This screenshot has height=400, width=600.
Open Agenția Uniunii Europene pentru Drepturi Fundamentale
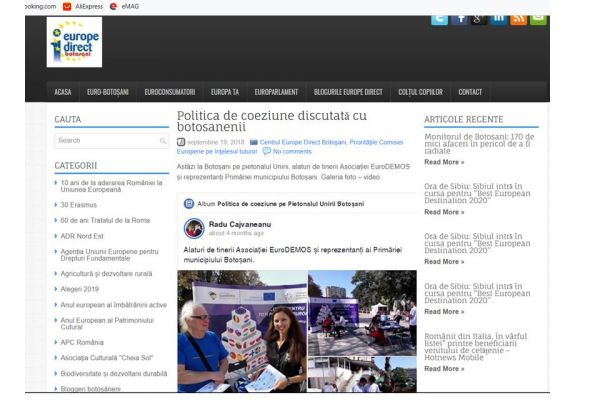point(109,255)
